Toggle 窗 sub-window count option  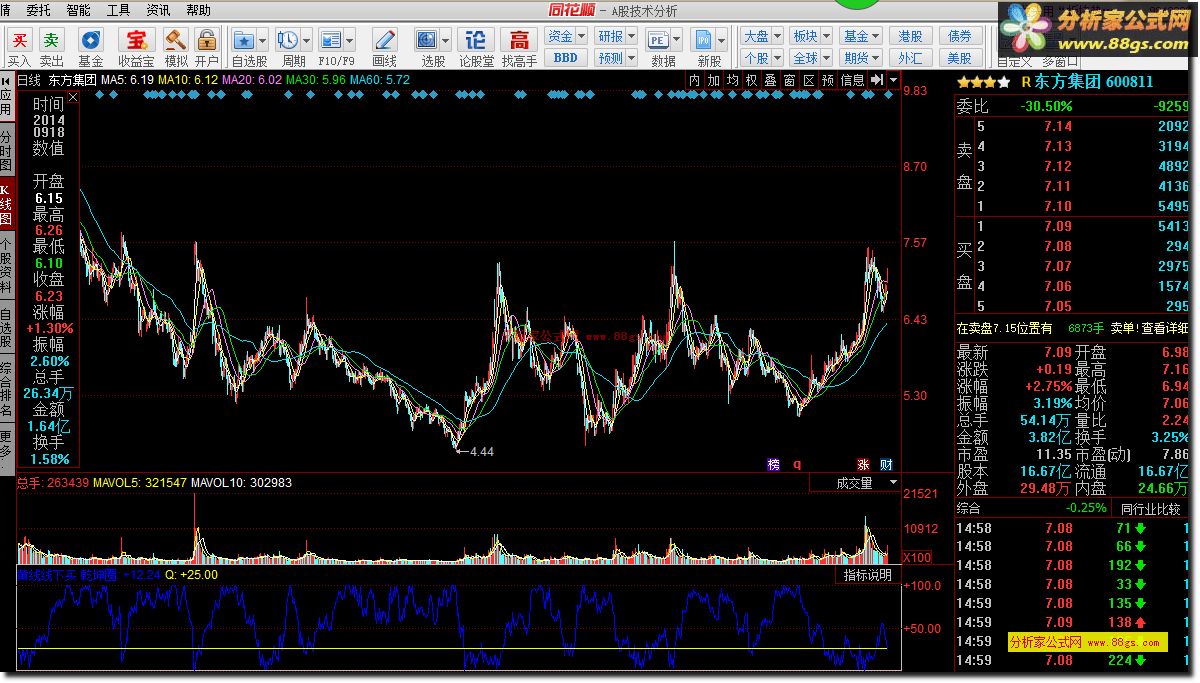click(x=789, y=80)
